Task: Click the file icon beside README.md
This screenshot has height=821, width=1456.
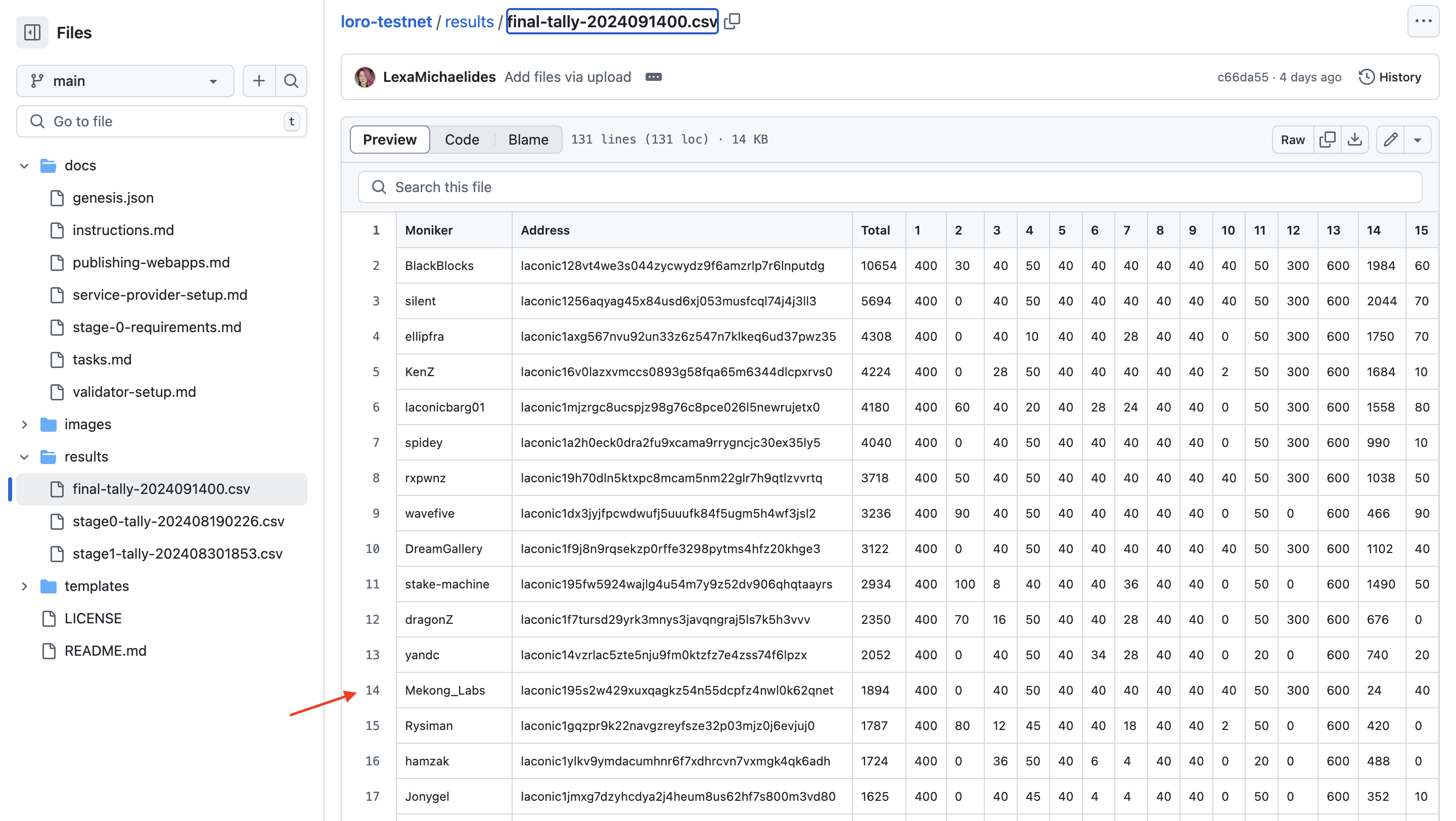Action: click(x=49, y=650)
